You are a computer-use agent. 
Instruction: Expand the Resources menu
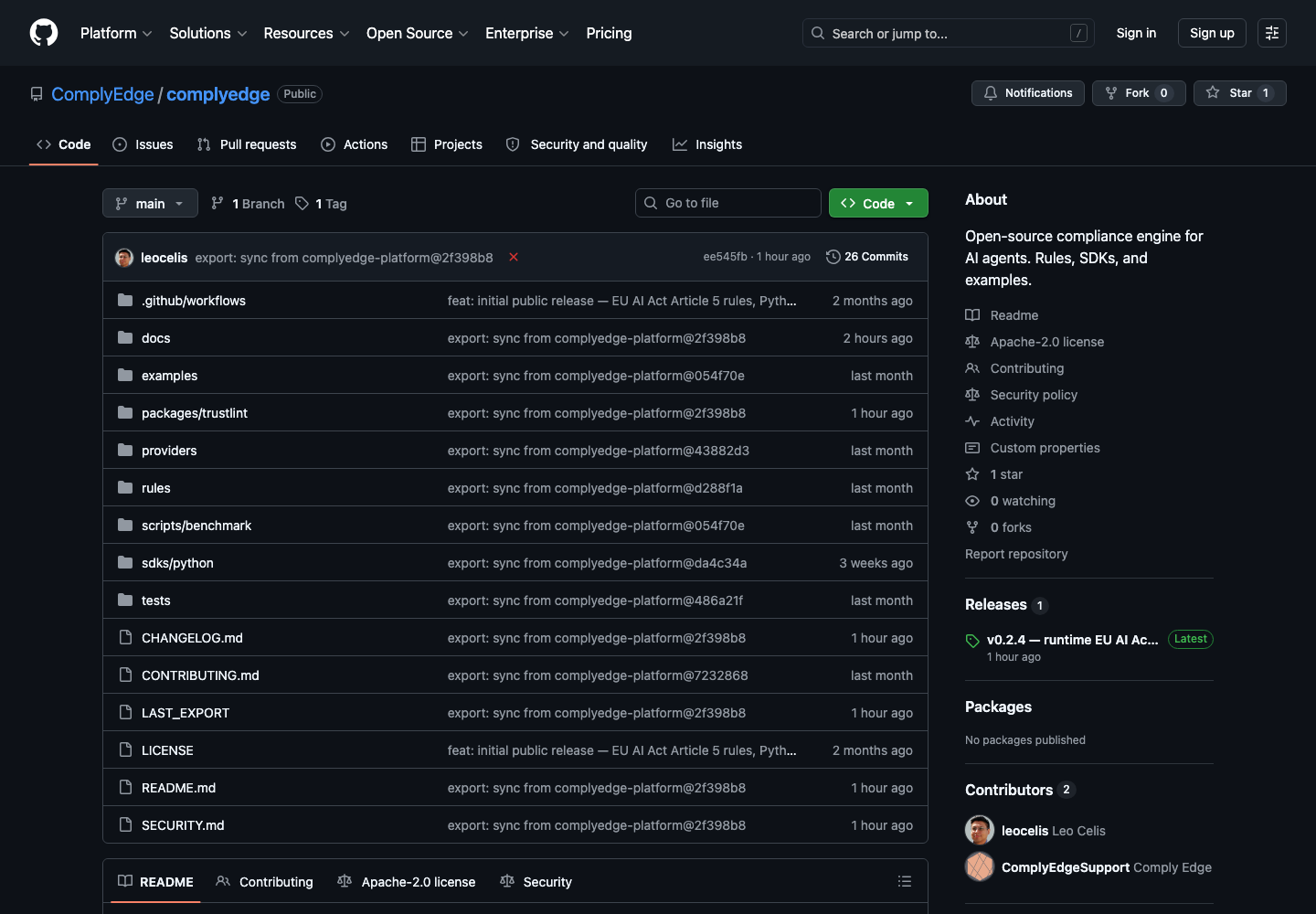(306, 33)
